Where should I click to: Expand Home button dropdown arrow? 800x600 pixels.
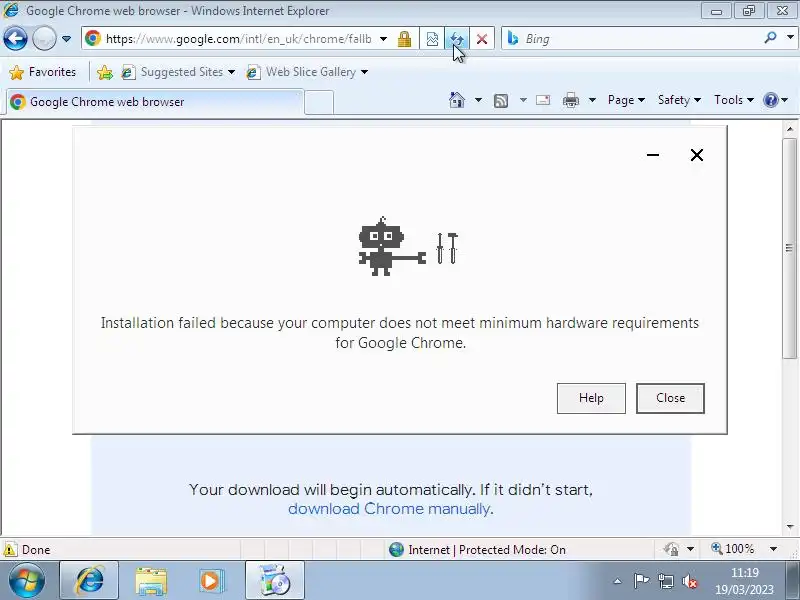point(478,100)
